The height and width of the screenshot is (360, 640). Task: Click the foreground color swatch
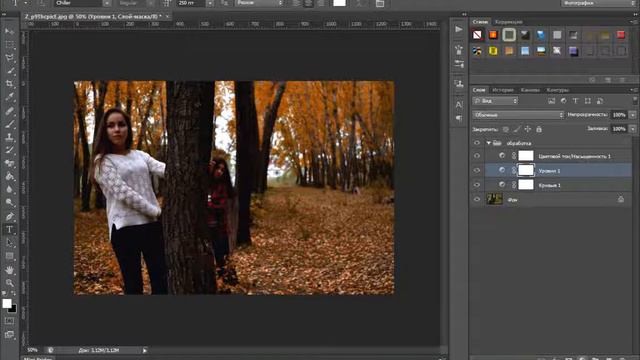[7, 303]
